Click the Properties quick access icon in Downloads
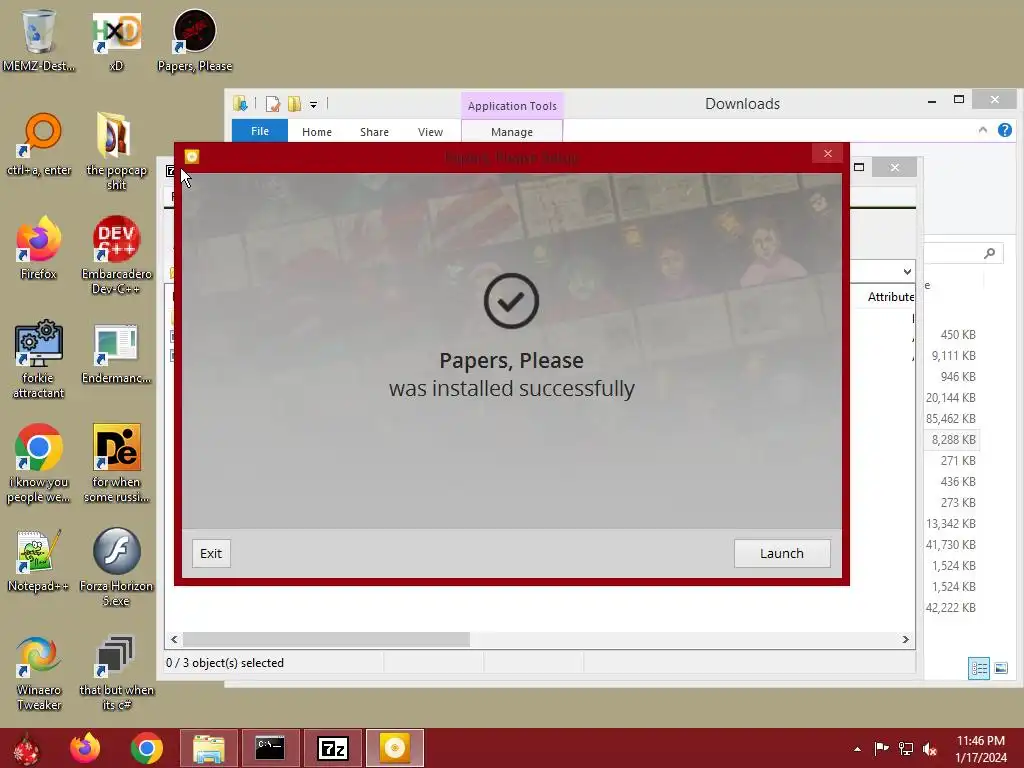 273,104
